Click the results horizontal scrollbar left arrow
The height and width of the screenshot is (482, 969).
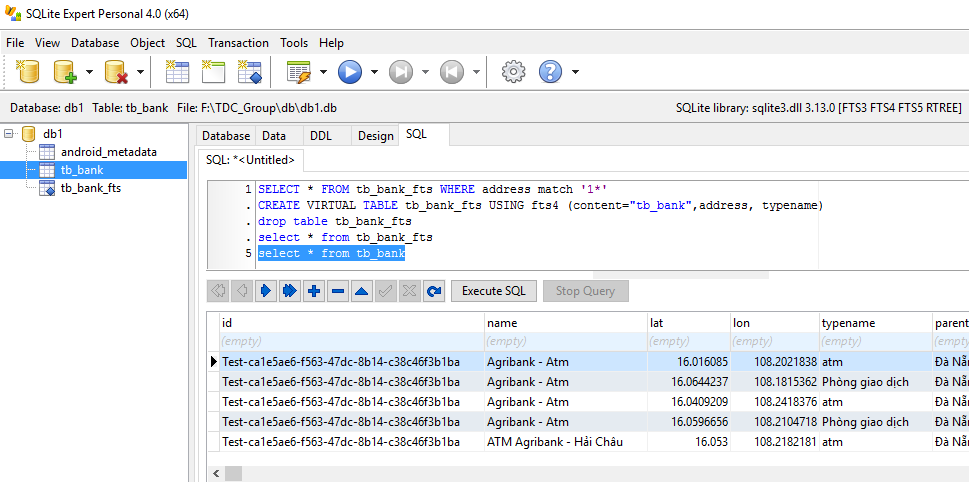[216, 474]
